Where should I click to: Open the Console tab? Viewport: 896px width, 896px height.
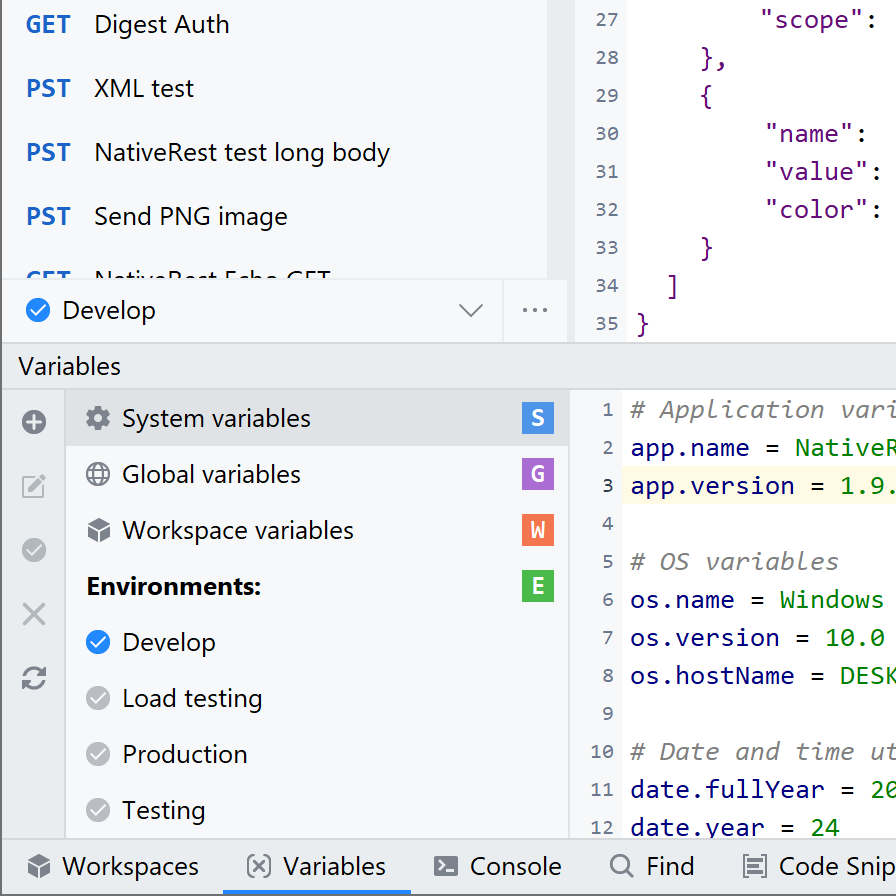click(497, 867)
